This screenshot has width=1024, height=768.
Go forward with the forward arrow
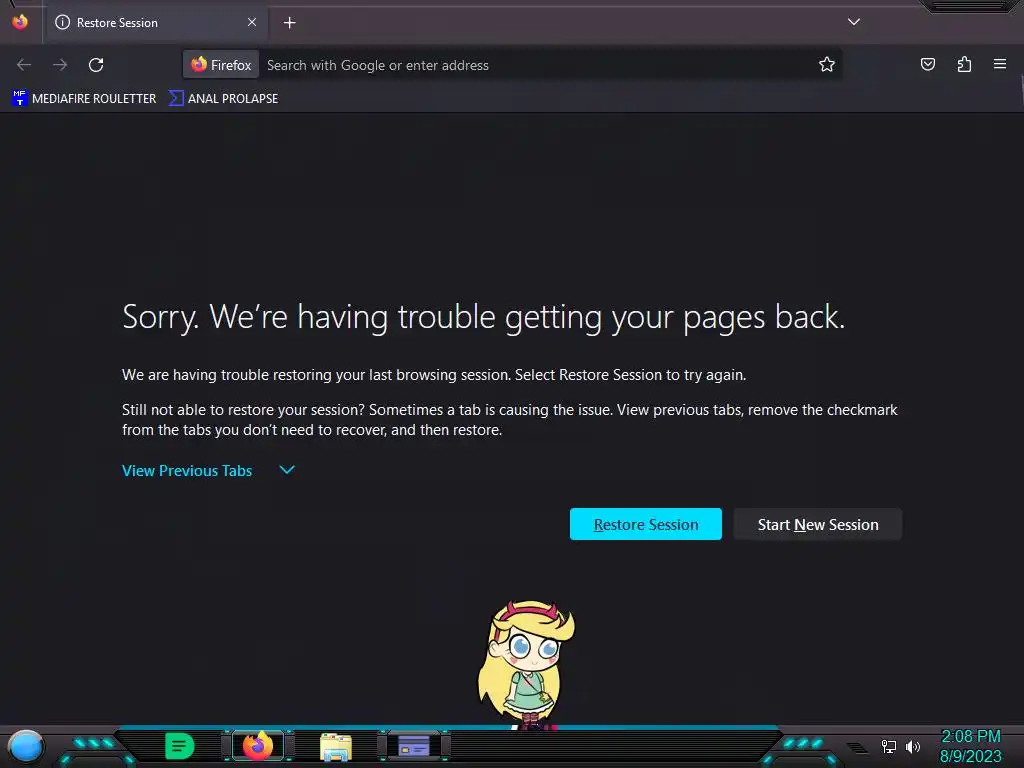pos(60,65)
